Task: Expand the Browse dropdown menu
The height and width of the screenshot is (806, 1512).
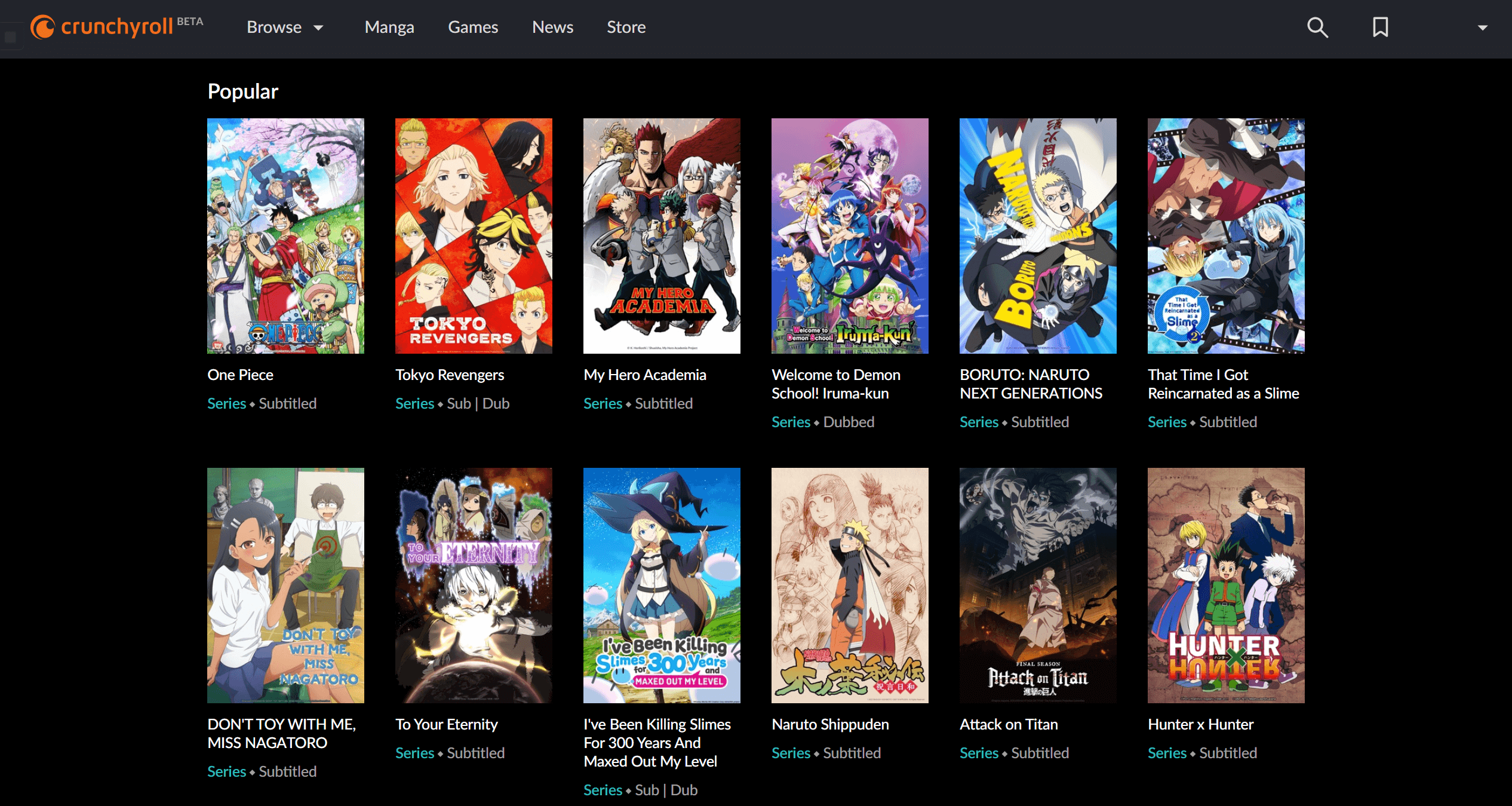Action: click(x=285, y=27)
